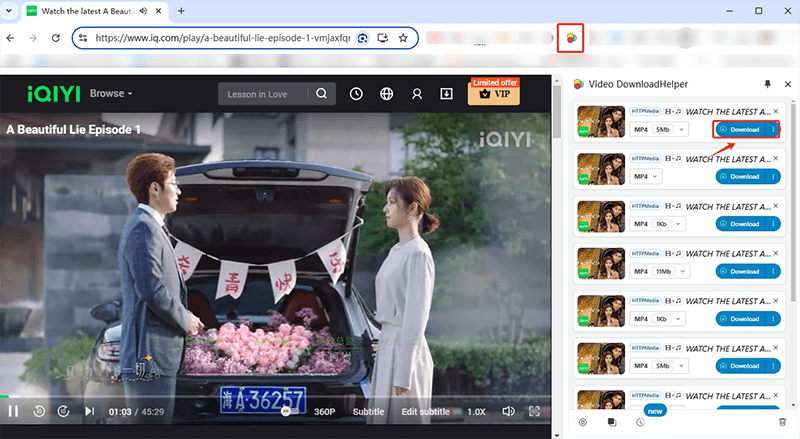Skip the video forward ten seconds
This screenshot has height=439, width=800.
point(63,411)
